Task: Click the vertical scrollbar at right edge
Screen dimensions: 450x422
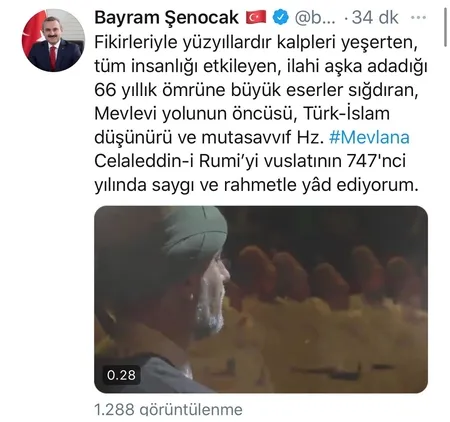Action: (x=446, y=27)
